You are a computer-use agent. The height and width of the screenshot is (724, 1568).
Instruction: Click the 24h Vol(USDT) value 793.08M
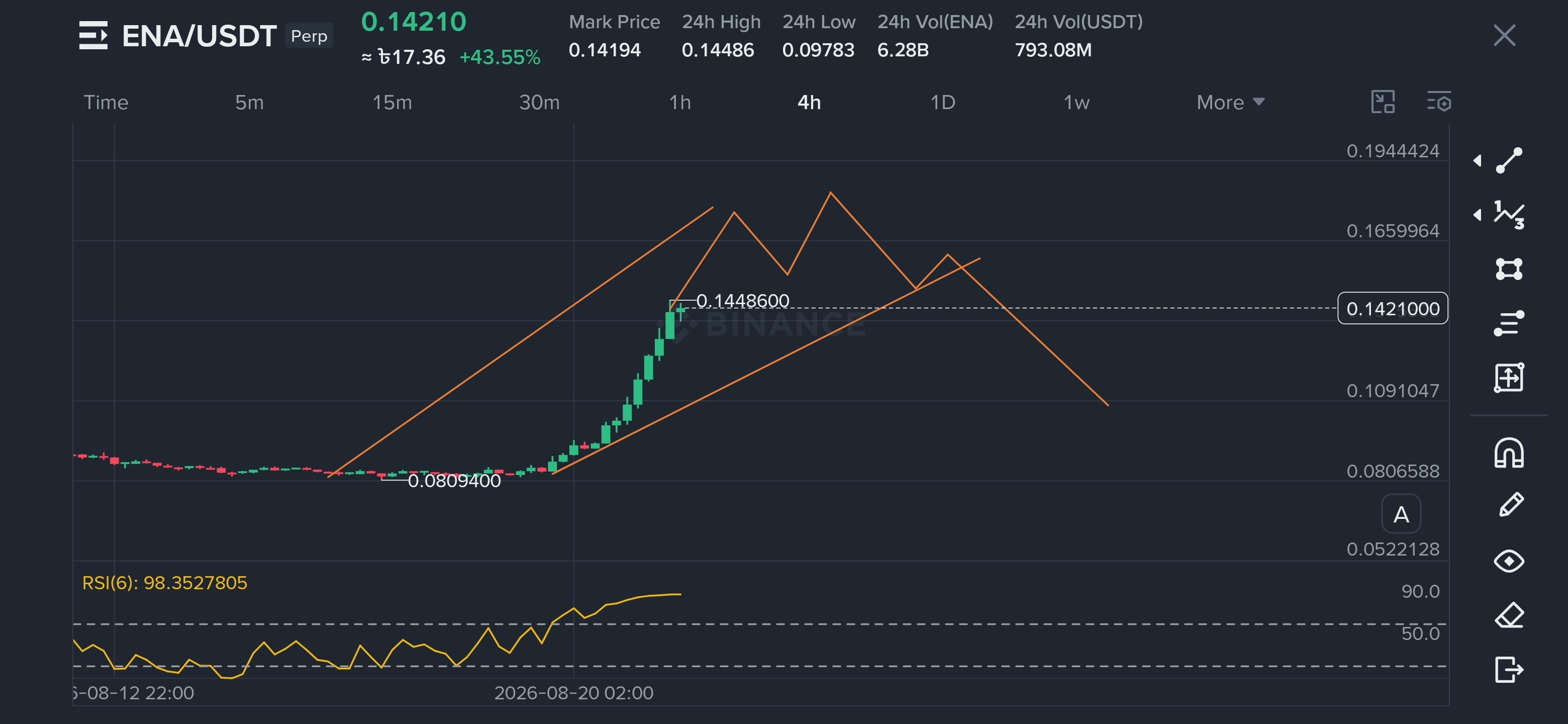pos(1053,50)
